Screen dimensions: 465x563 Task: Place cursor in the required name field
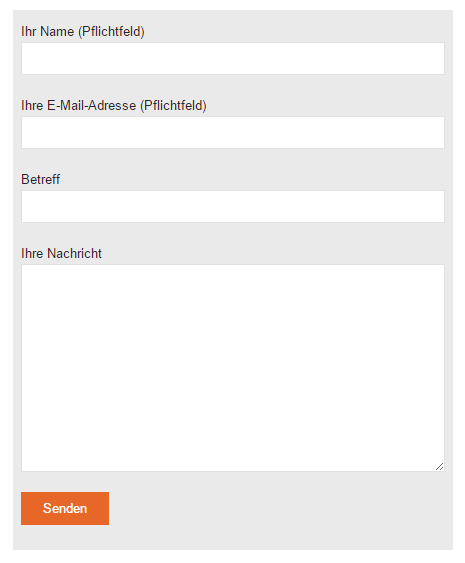(233, 59)
